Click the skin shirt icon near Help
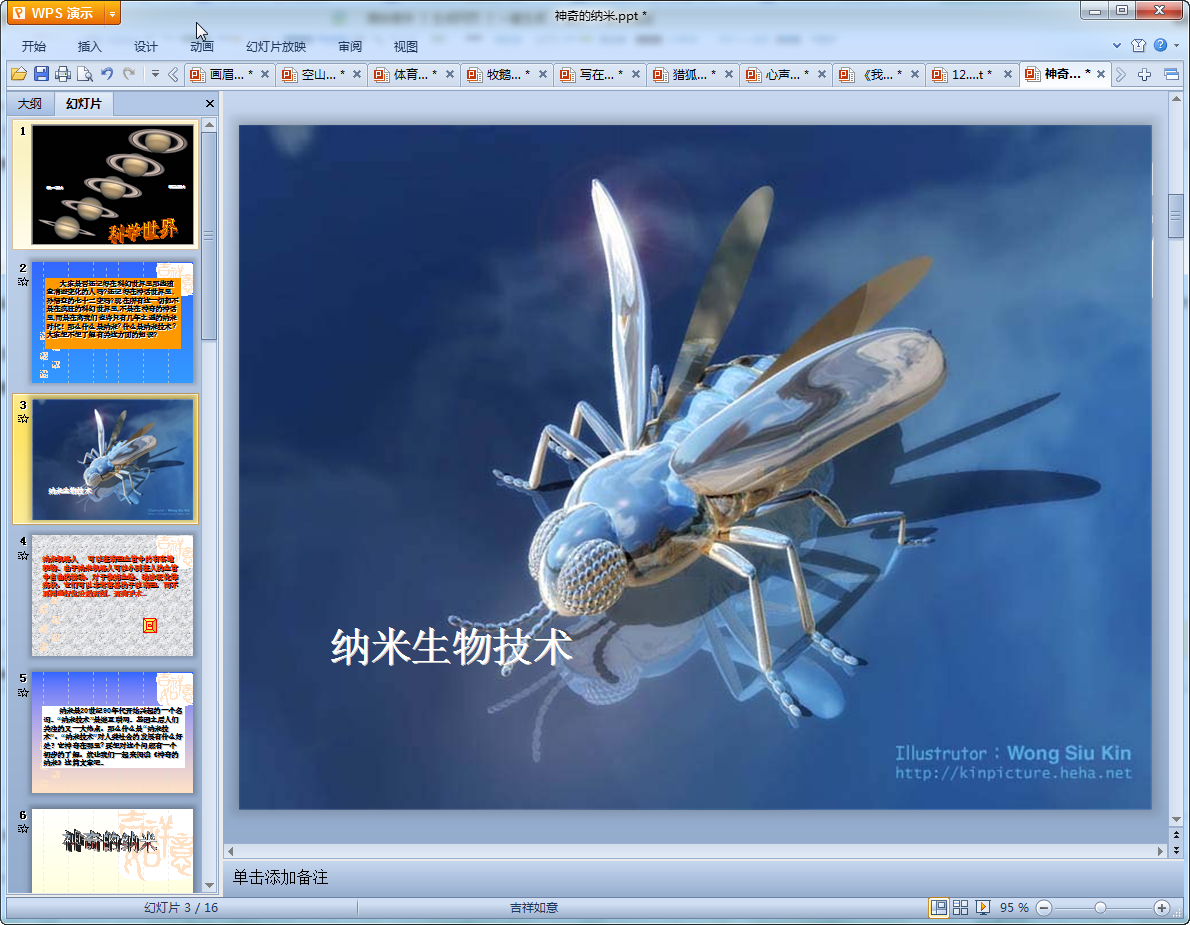The image size is (1190, 925). (x=1138, y=46)
